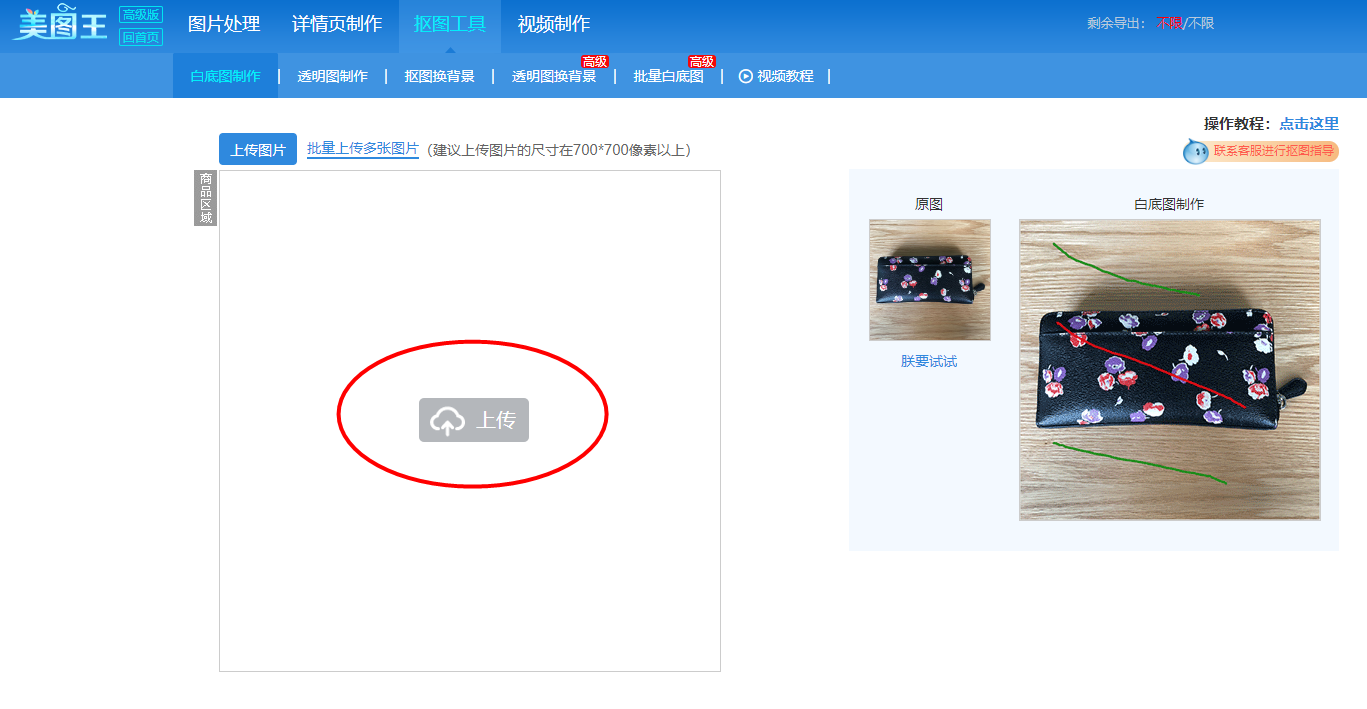
Task: Open the 详情页制作 menu
Action: pos(337,24)
